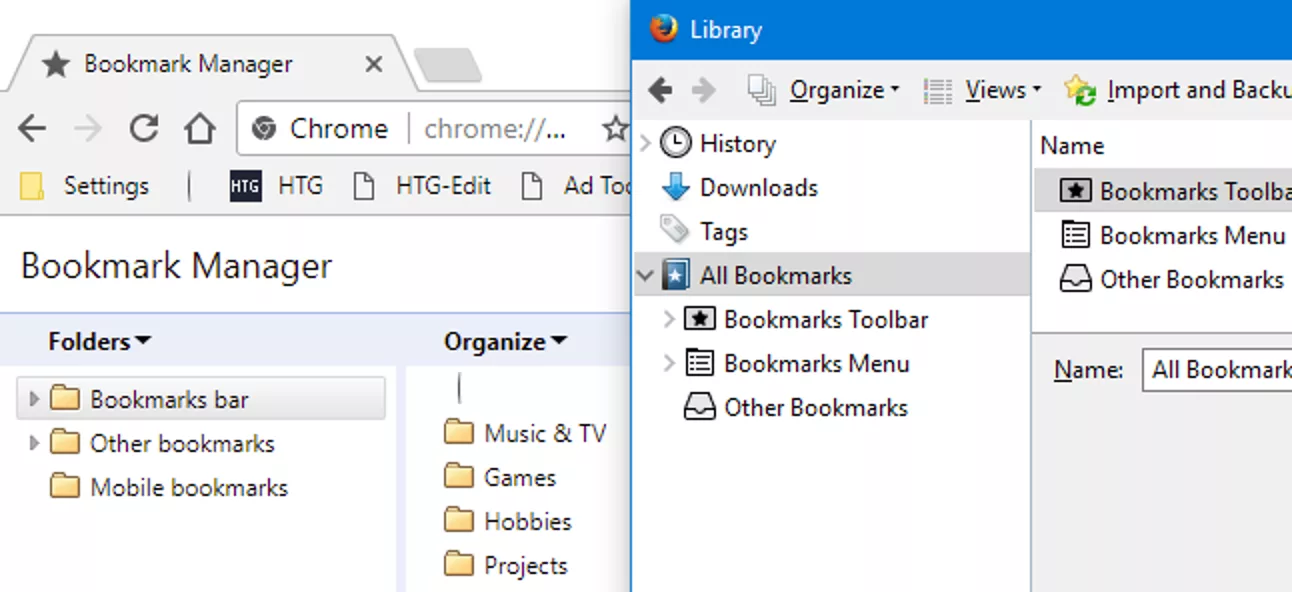Expand Bookmarks Toolbar in the sidebar tree
Image resolution: width=1292 pixels, height=592 pixels.
point(668,319)
